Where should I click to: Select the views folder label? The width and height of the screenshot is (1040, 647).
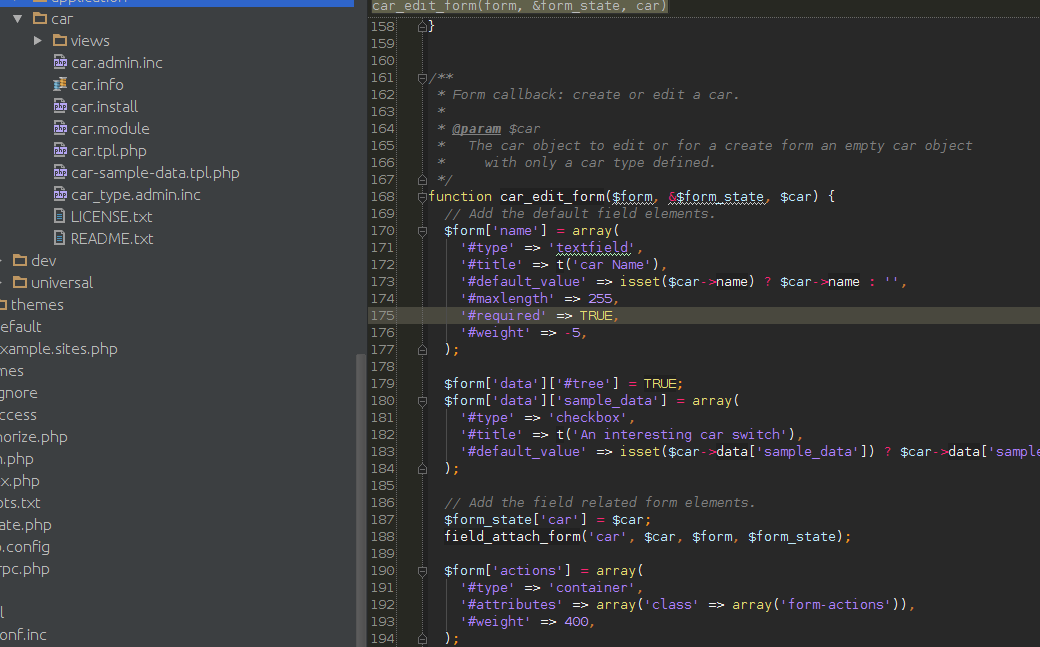coord(90,40)
